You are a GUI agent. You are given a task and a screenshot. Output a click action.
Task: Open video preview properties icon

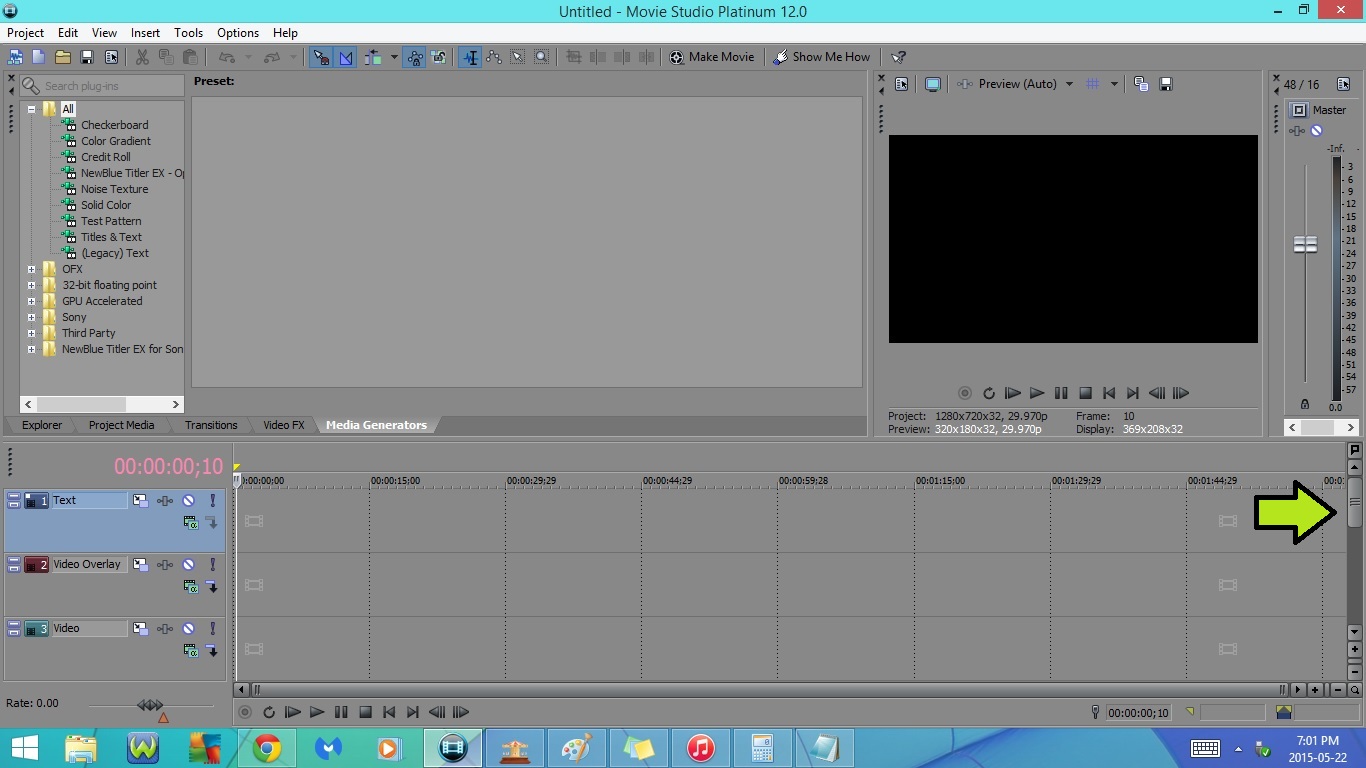click(901, 84)
